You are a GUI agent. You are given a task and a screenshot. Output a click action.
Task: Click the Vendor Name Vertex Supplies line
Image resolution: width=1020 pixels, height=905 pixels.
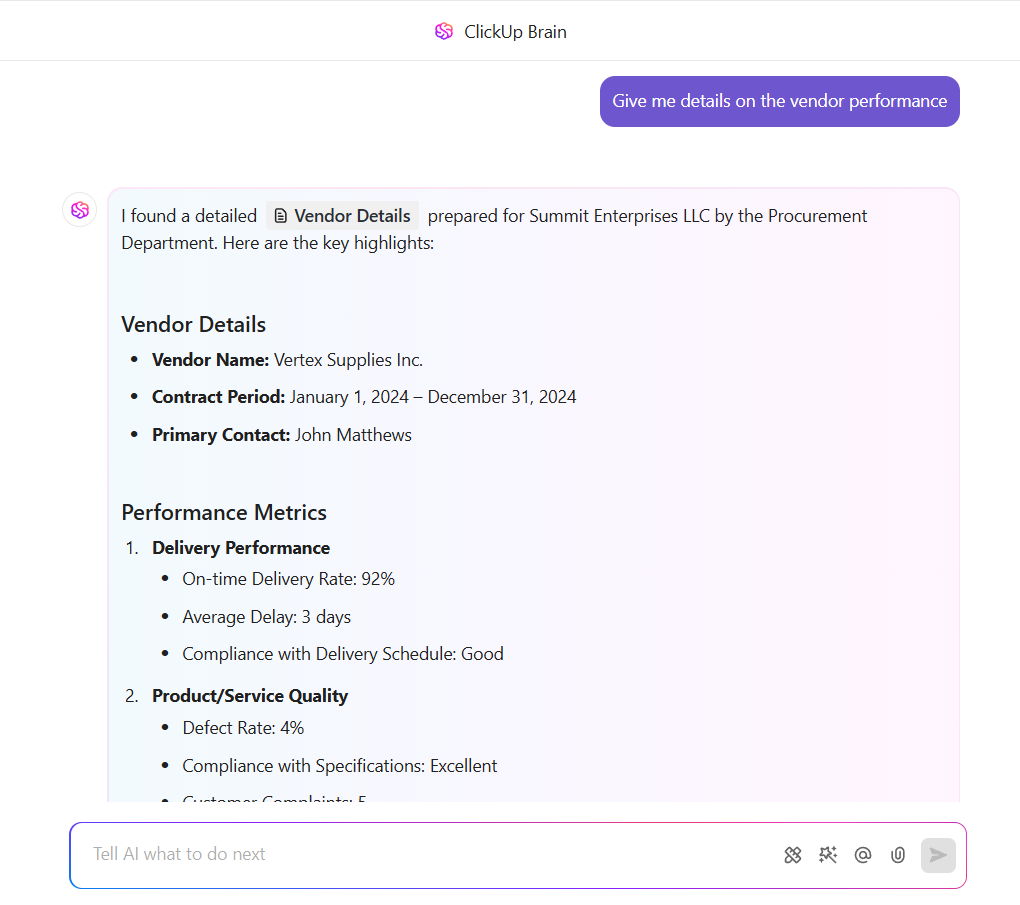tap(287, 360)
